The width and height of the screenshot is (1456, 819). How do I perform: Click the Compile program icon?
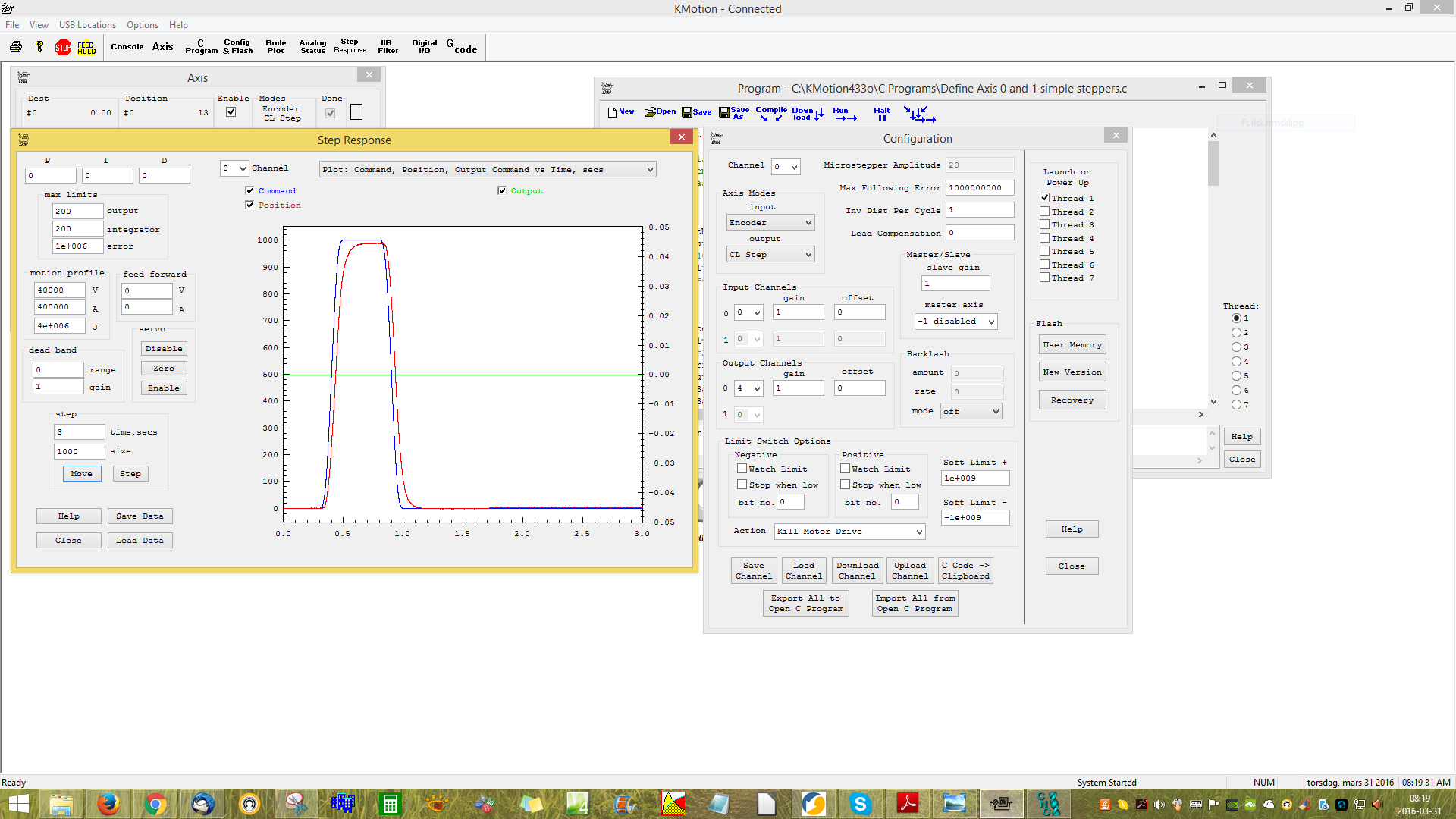[x=771, y=114]
